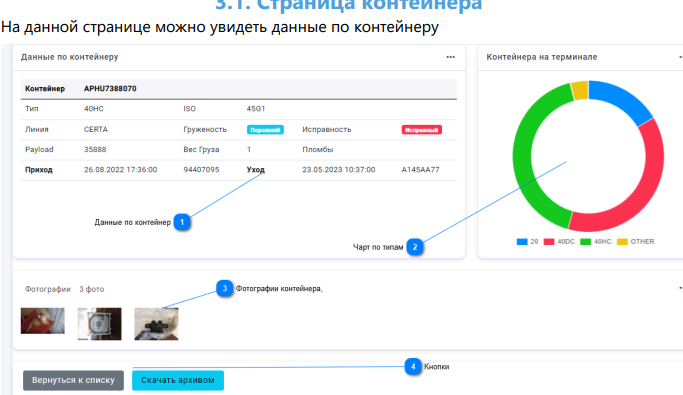
Task: Open the first container photo thumbnail
Action: (x=43, y=321)
